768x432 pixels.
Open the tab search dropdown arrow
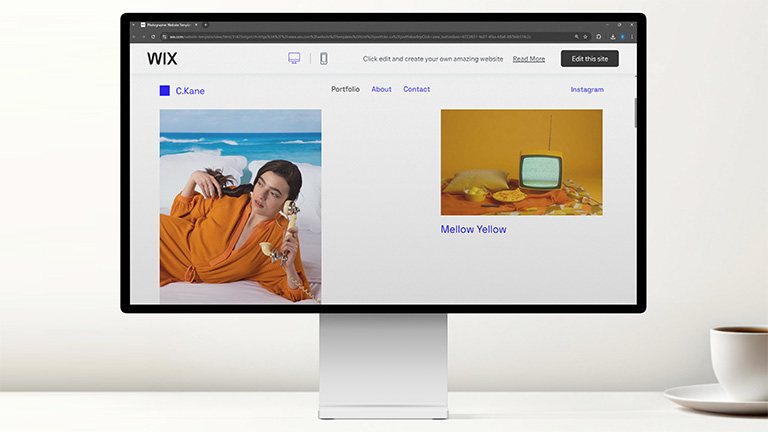[133, 25]
